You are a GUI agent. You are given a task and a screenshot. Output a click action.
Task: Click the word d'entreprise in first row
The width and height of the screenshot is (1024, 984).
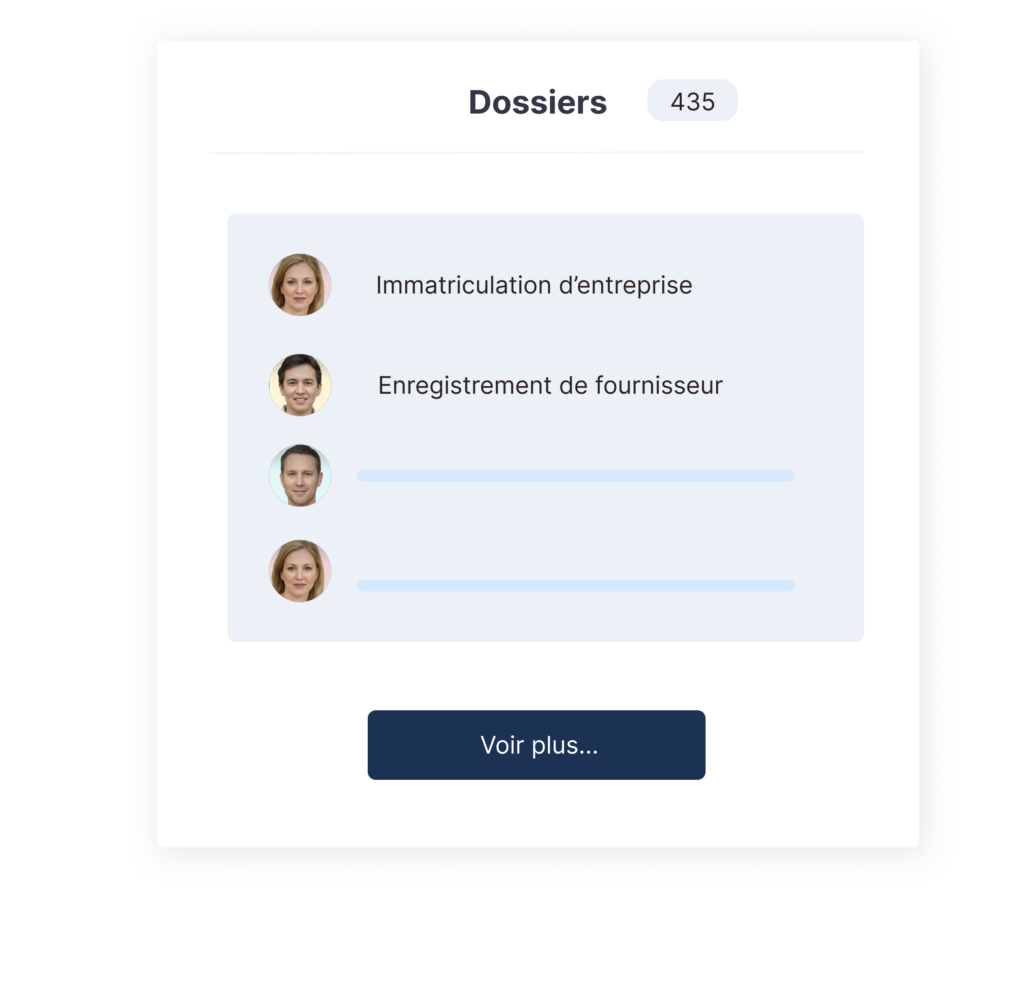(626, 285)
